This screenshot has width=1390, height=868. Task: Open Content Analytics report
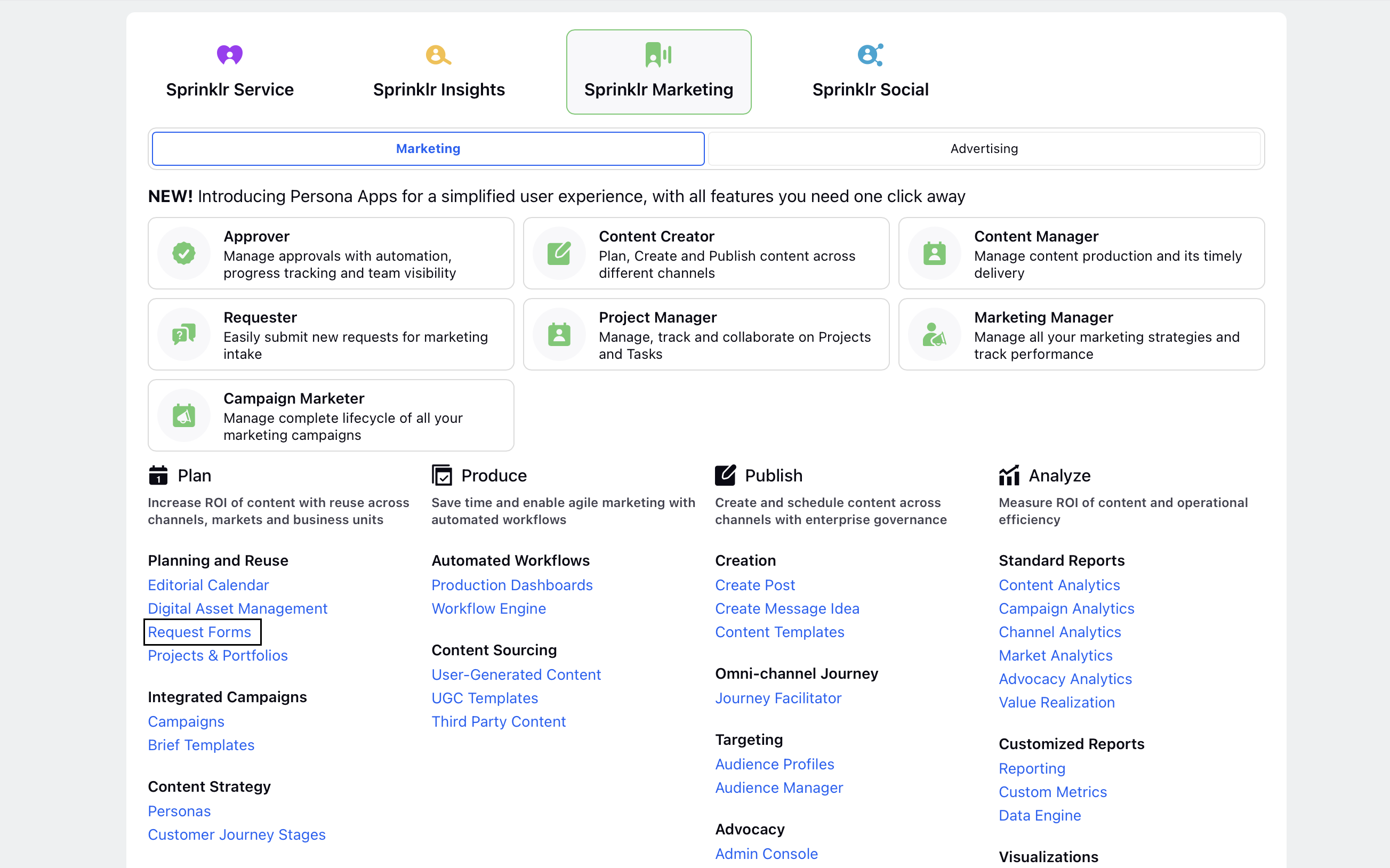(1059, 585)
